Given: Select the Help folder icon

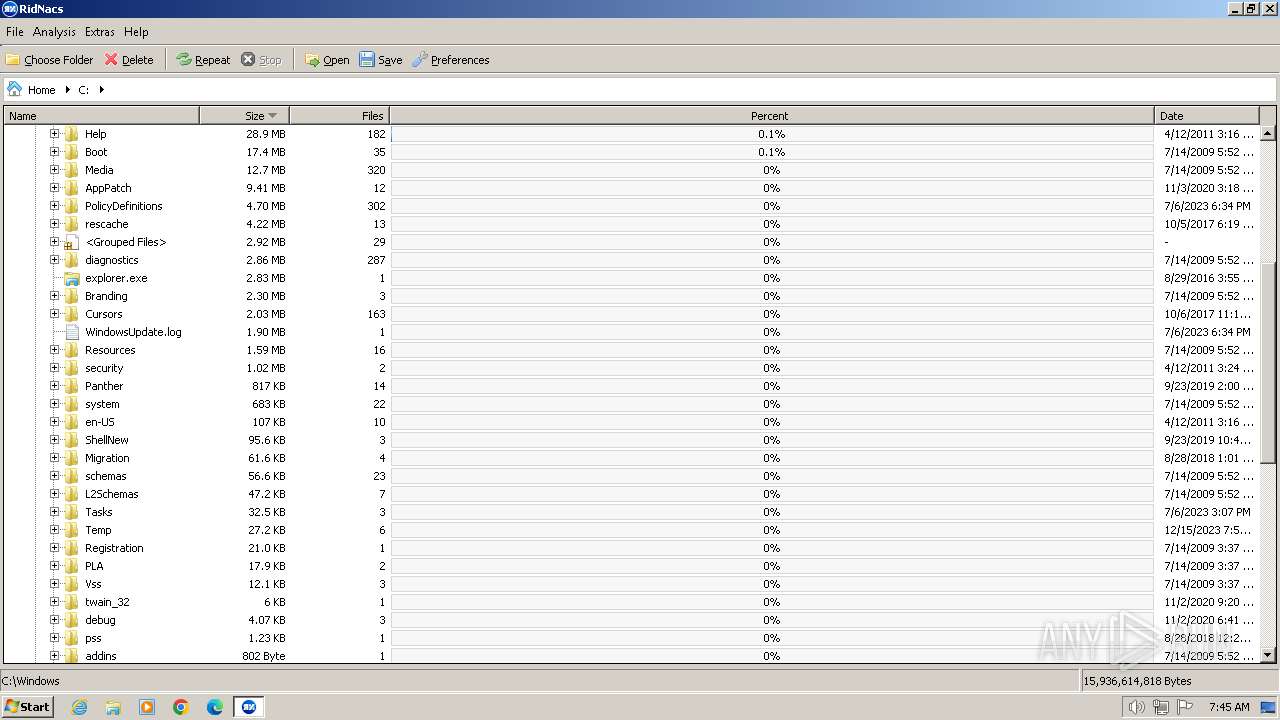Looking at the screenshot, I should [71, 134].
